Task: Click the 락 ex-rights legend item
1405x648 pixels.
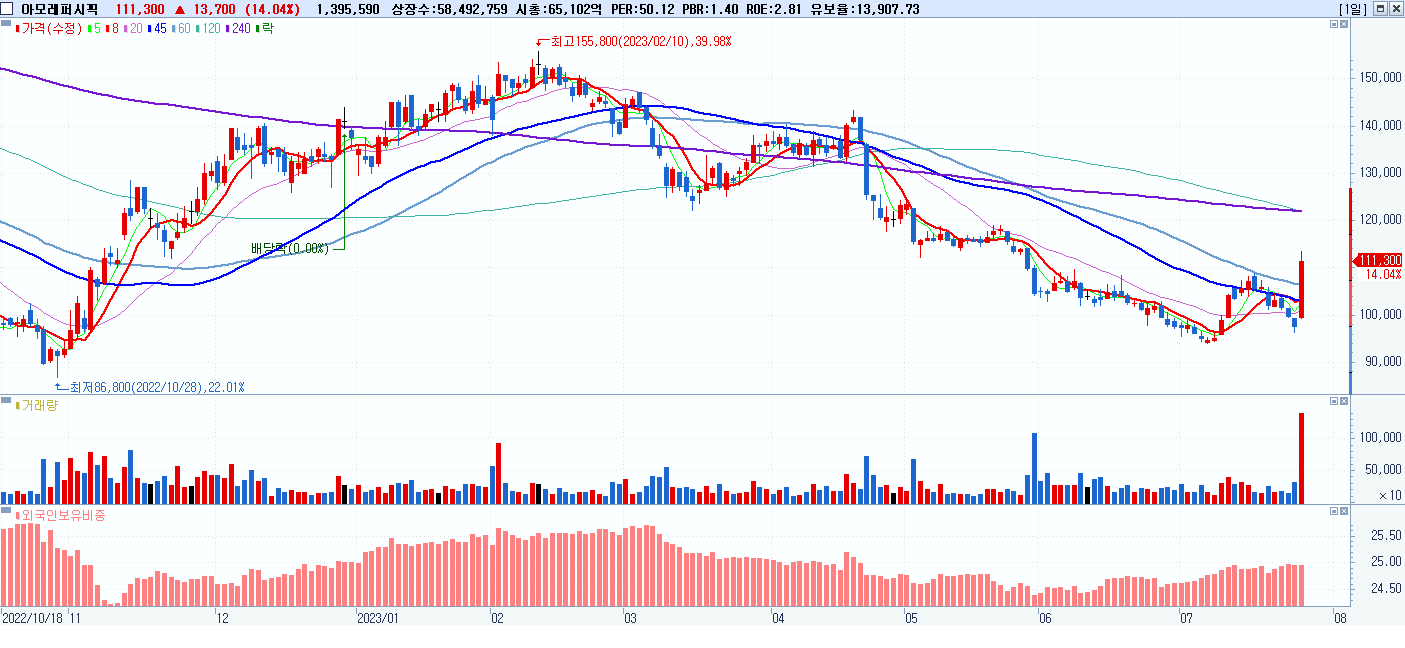Action: click(265, 29)
